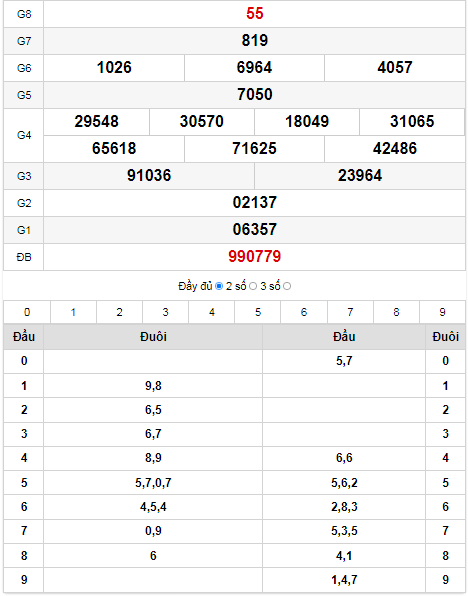Click digit filter 7 in number row
This screenshot has width=468, height=596.
(x=350, y=312)
